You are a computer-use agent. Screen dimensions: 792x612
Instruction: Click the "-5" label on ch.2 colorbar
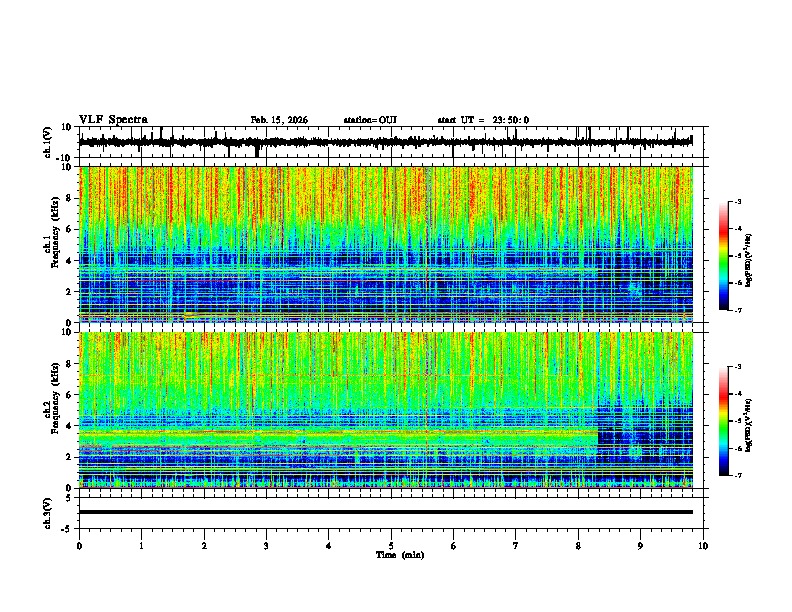pyautogui.click(x=737, y=421)
